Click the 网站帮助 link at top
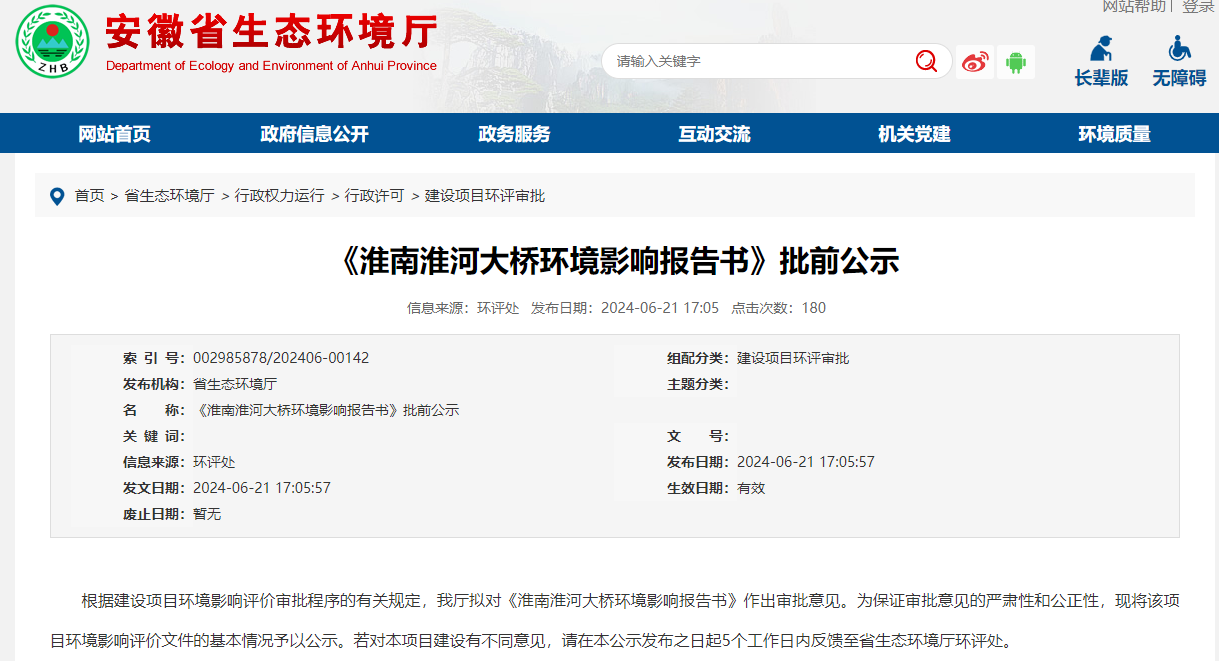The image size is (1219, 661). pyautogui.click(x=1134, y=7)
